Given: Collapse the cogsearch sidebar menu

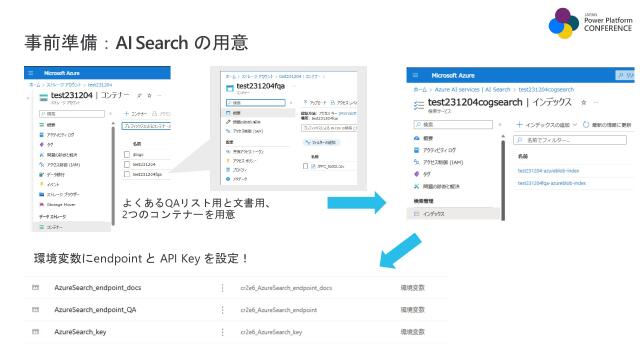Looking at the screenshot, I should point(500,125).
